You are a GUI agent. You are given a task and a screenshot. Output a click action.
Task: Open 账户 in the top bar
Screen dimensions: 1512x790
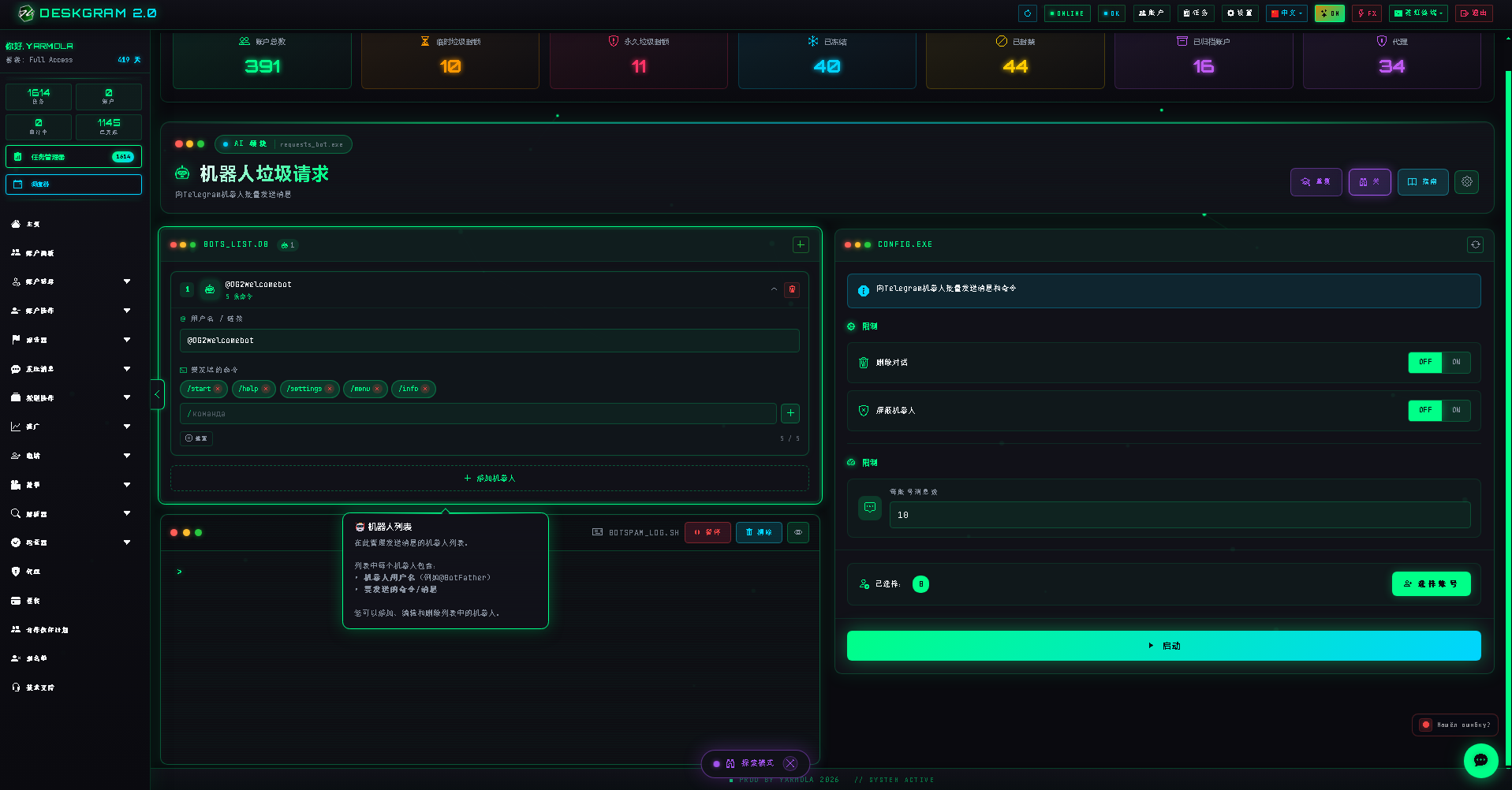pyautogui.click(x=1152, y=13)
